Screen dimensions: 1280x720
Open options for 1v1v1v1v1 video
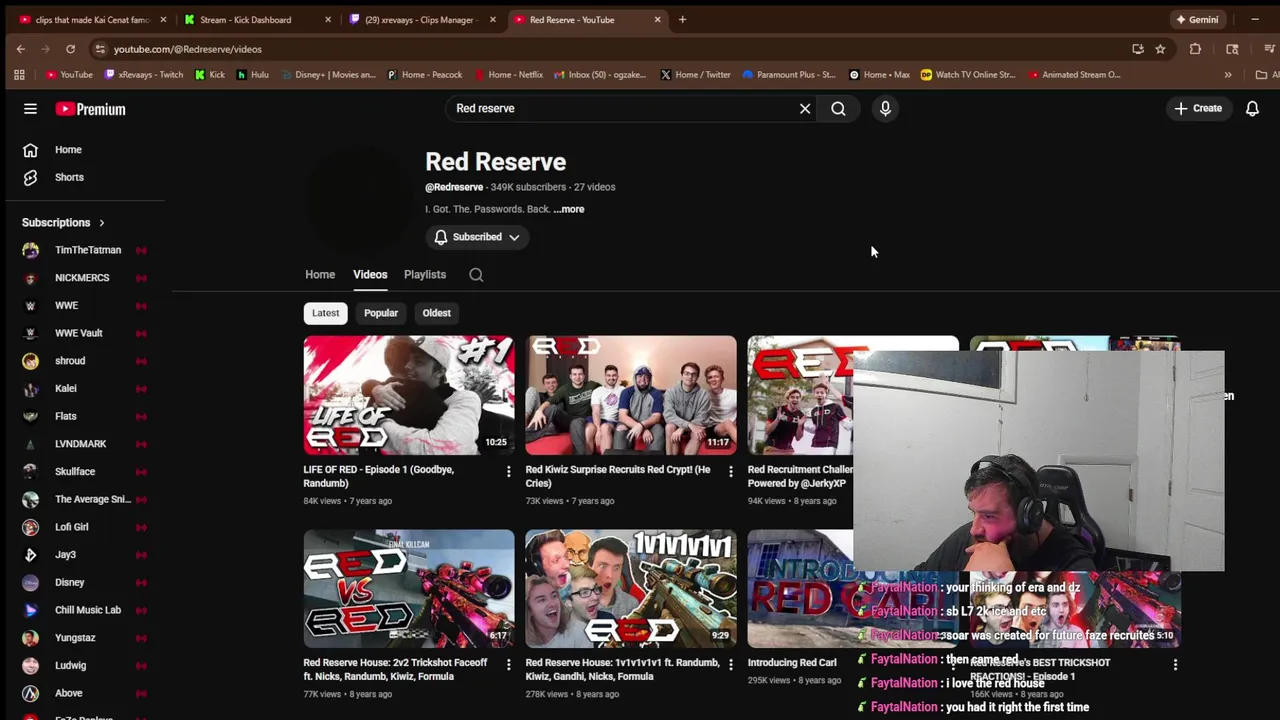(x=730, y=664)
